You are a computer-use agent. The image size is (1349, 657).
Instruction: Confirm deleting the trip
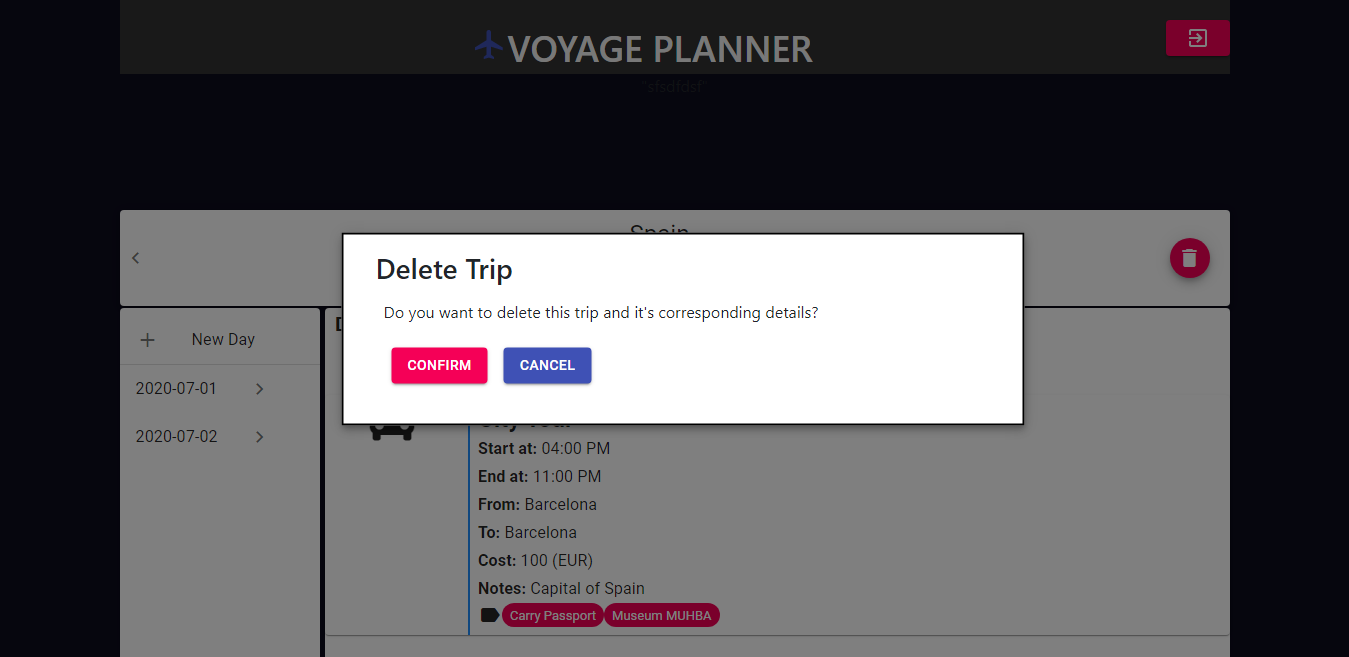439,365
